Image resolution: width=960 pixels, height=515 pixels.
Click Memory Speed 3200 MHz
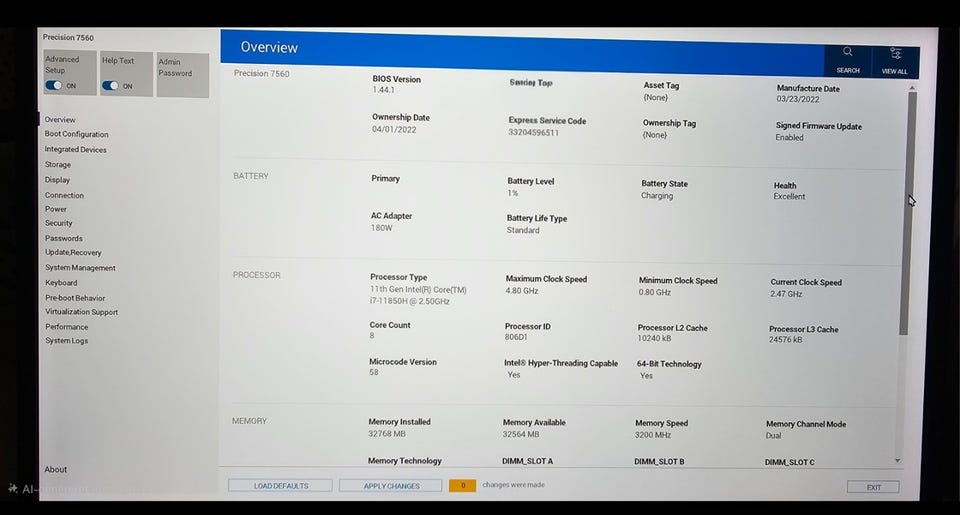(653, 435)
